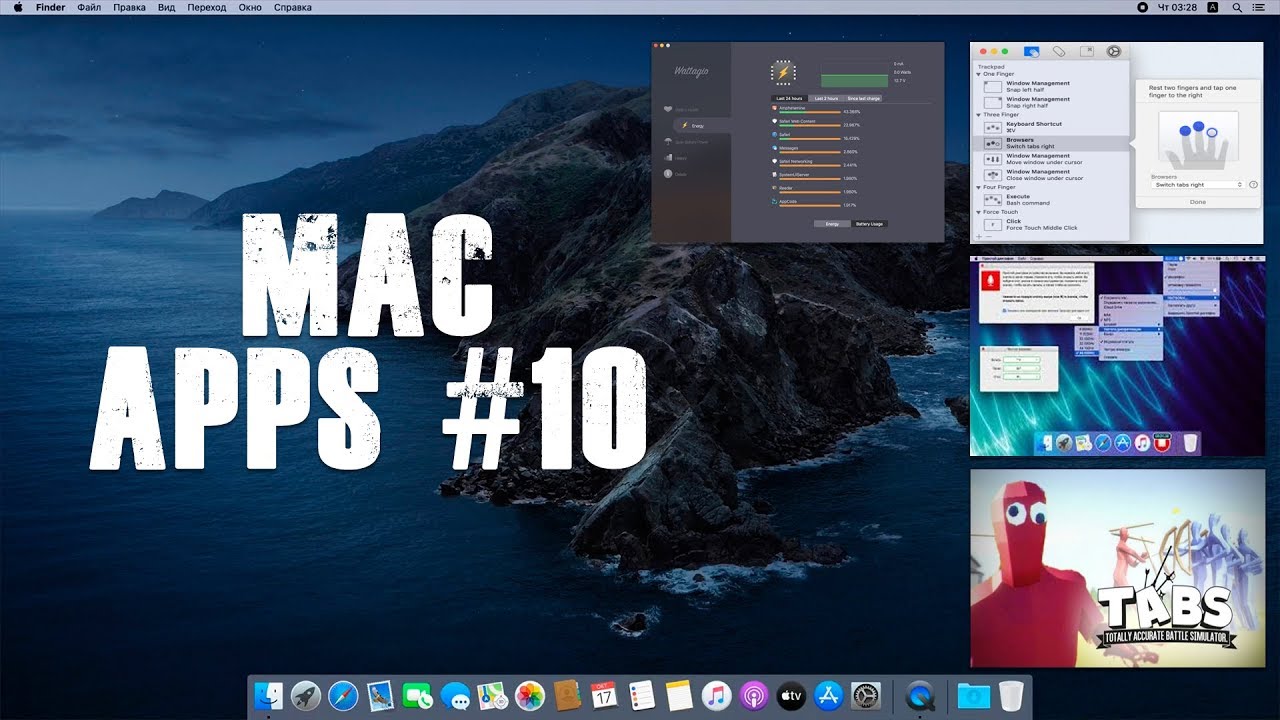Collapse the Four Finger gesture group

click(x=980, y=187)
